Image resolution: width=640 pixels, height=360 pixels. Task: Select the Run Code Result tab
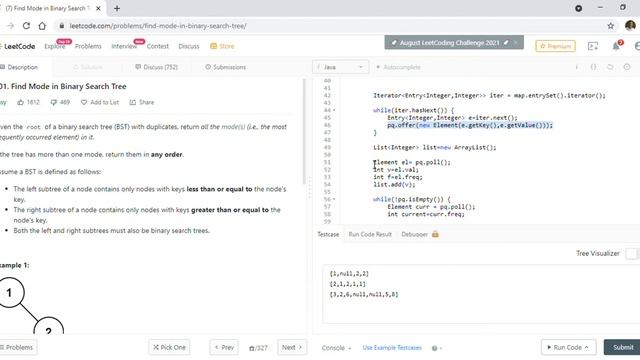tap(370, 234)
